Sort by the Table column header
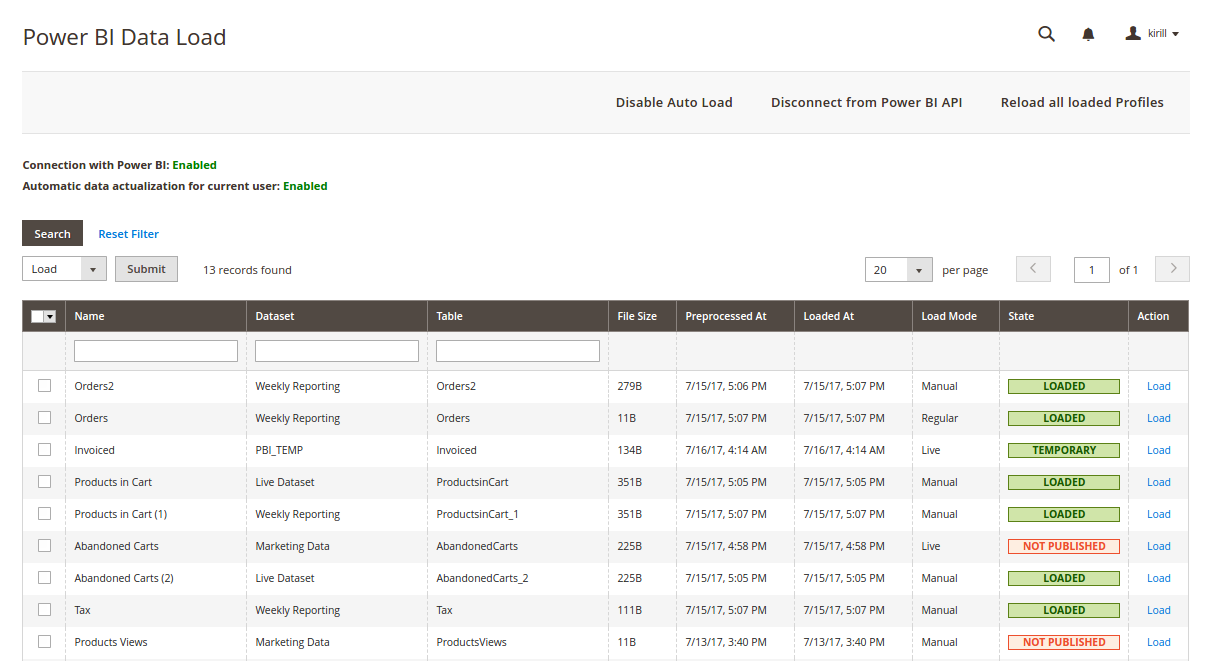This screenshot has height=661, width=1207. tap(518, 316)
